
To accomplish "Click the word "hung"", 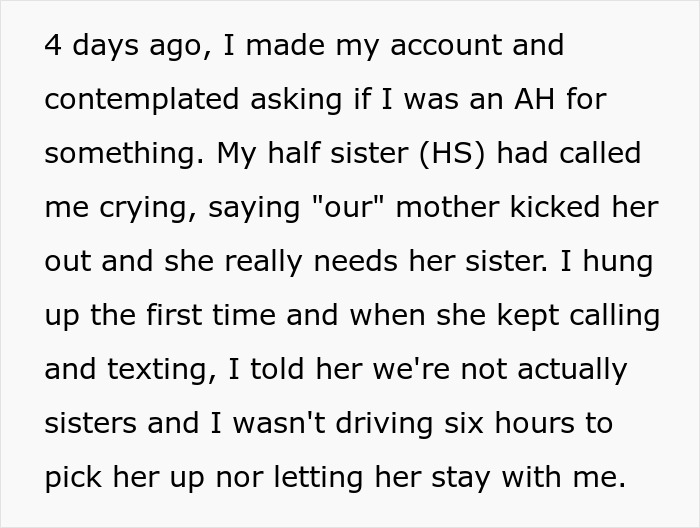I will pos(623,262).
